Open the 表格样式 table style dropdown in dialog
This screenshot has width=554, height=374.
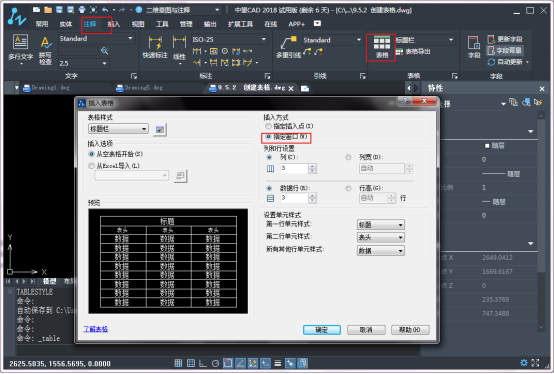pyautogui.click(x=118, y=129)
